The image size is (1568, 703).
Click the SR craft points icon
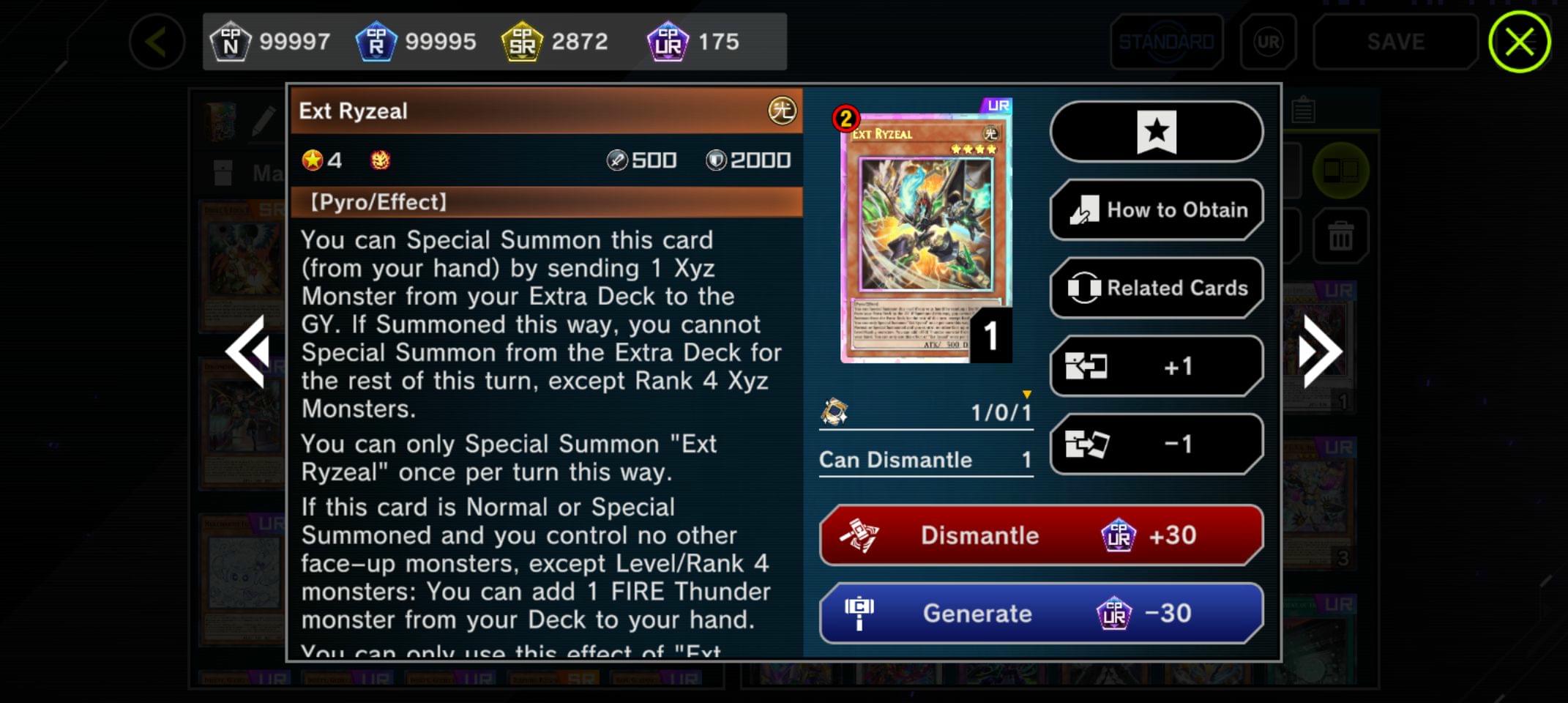tap(522, 42)
